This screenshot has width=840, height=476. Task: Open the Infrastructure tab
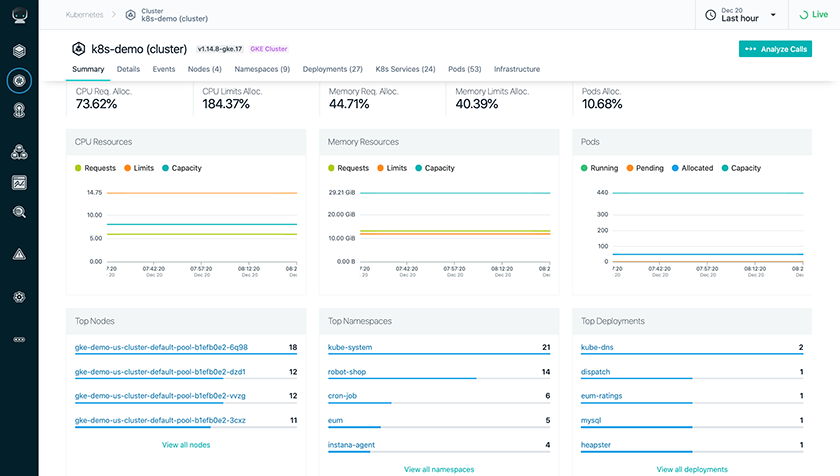pos(517,69)
